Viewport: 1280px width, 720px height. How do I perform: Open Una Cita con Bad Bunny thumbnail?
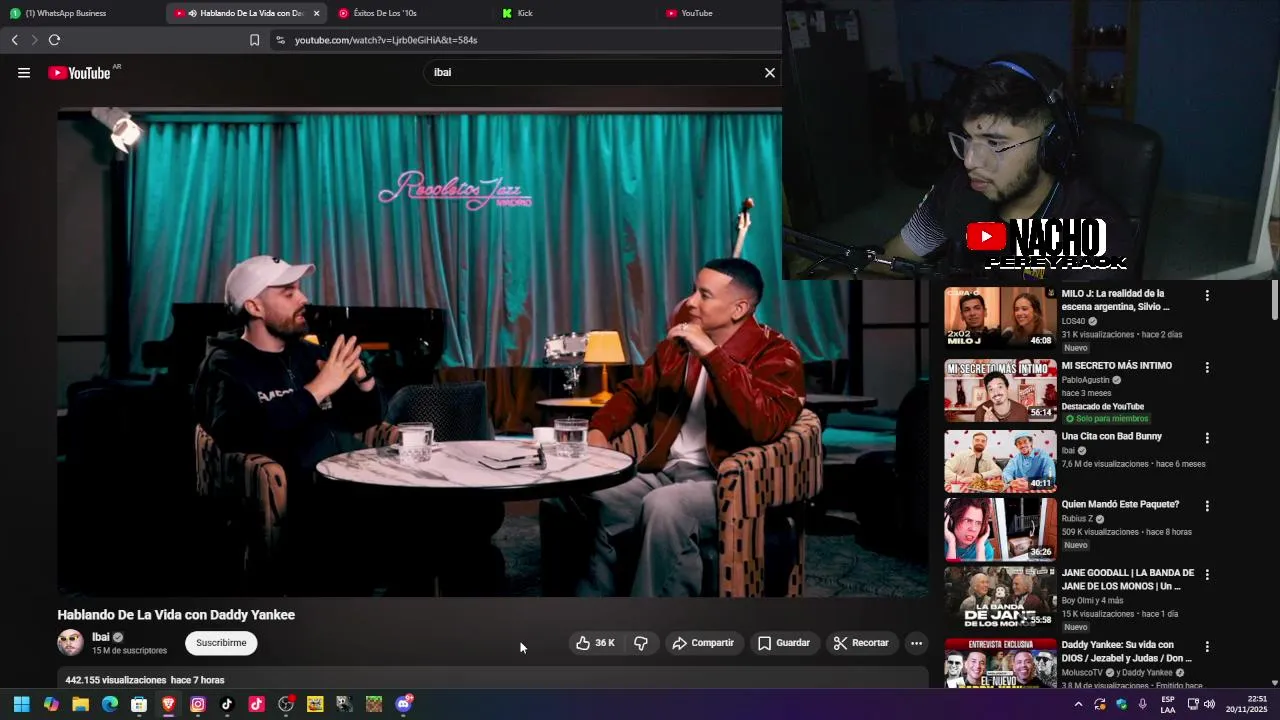point(1000,461)
